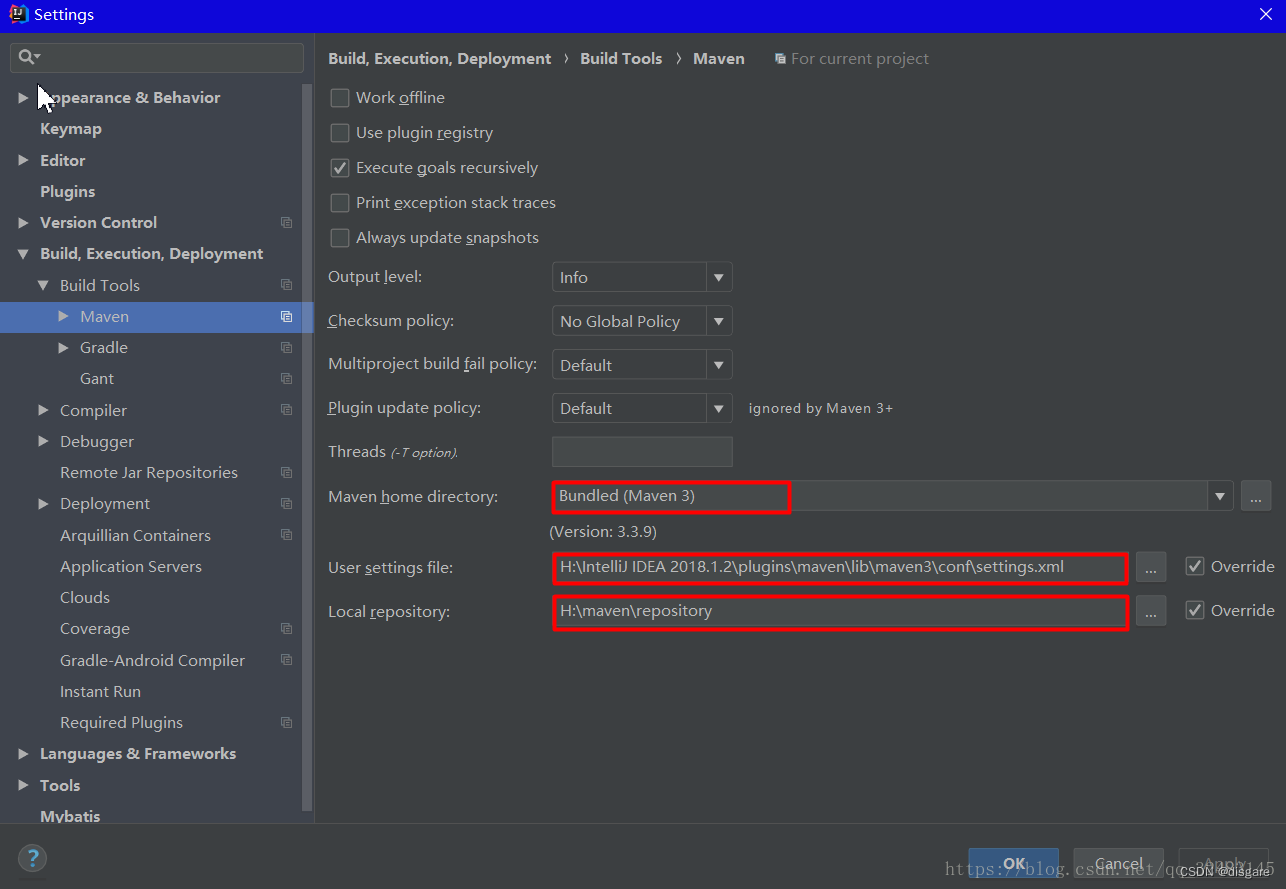
Task: Click the Threads input field
Action: [x=642, y=452]
